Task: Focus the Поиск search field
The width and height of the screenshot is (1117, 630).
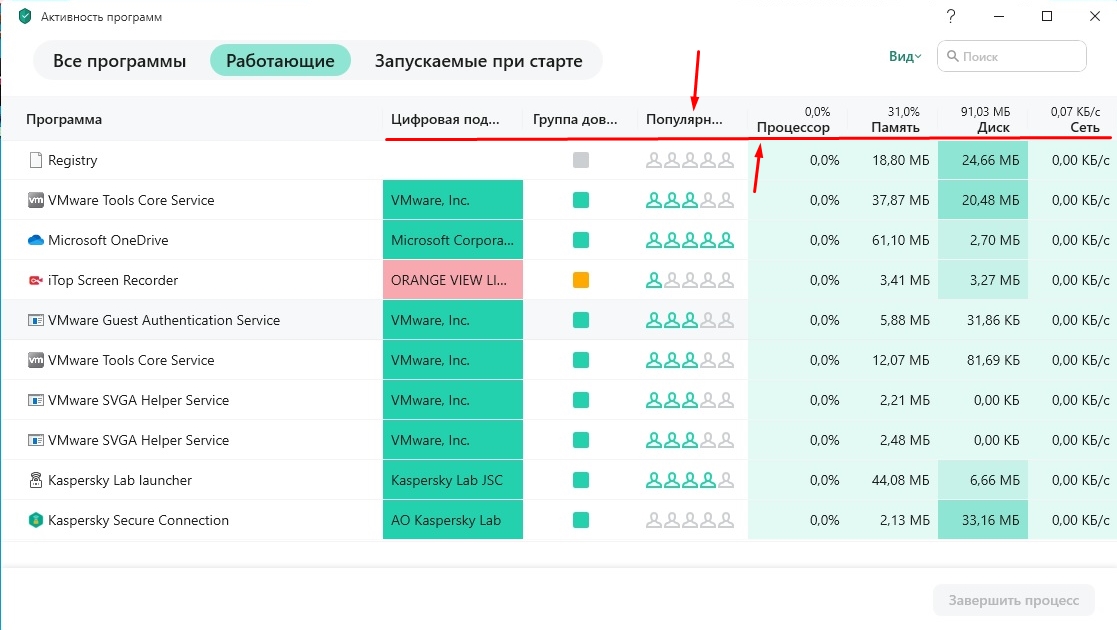Action: tap(1012, 56)
